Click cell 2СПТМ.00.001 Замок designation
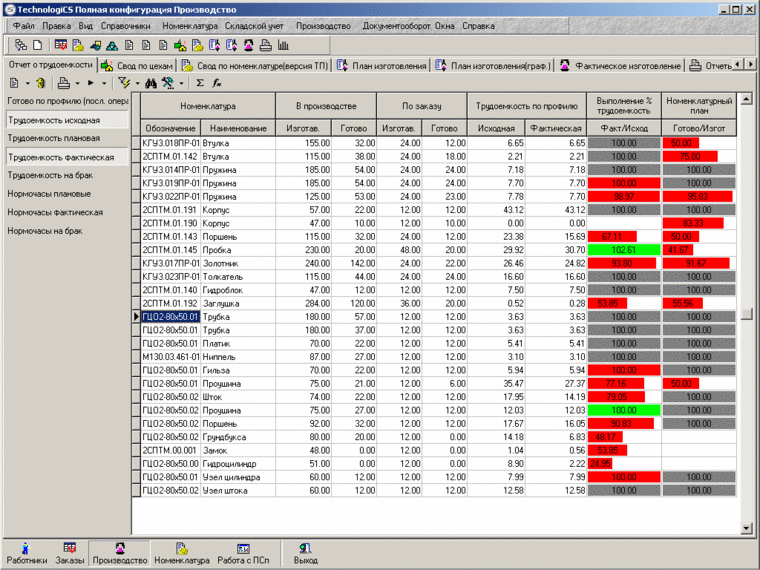 (171, 450)
